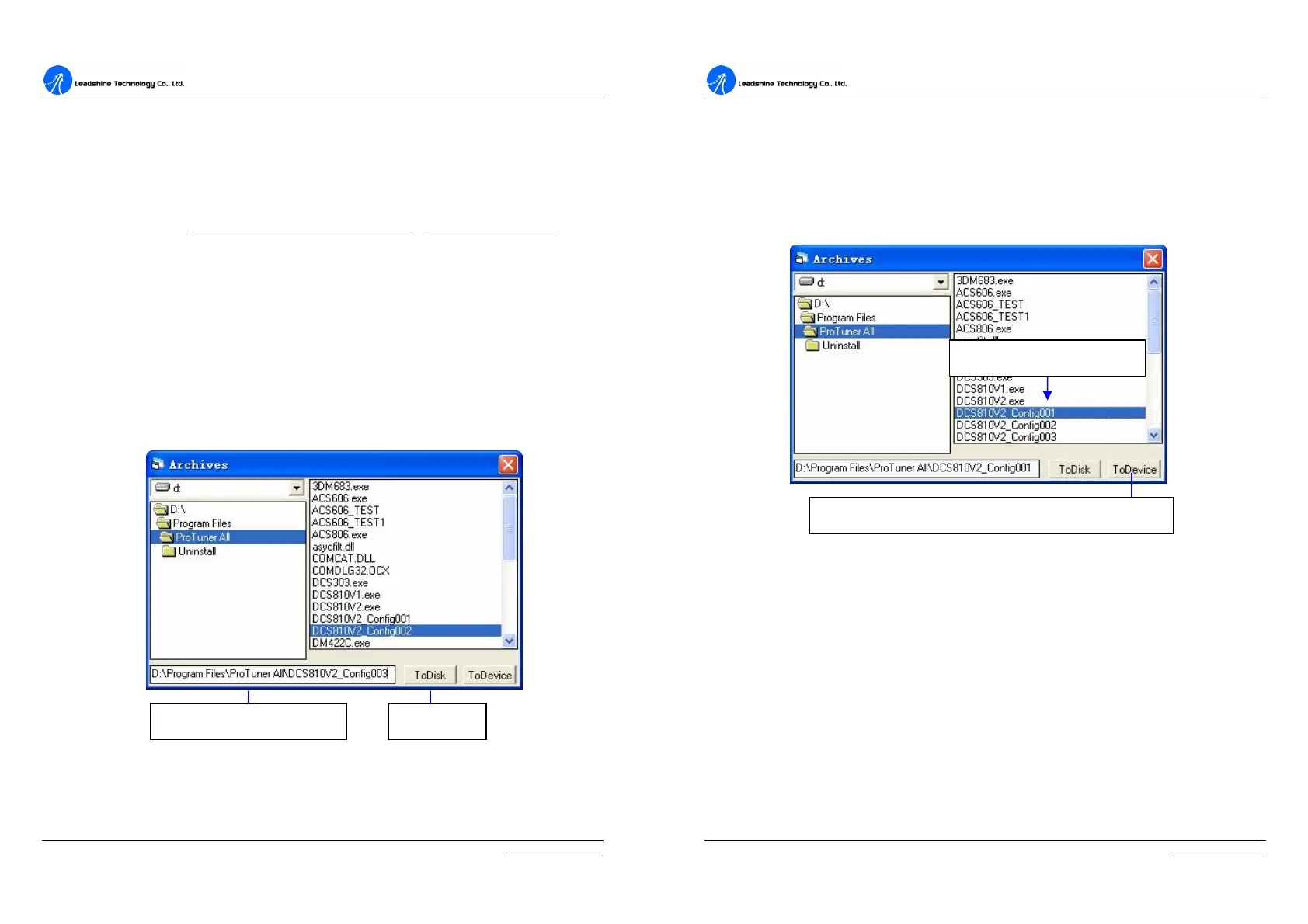
Task: Close the left Archives dialog
Action: (508, 464)
